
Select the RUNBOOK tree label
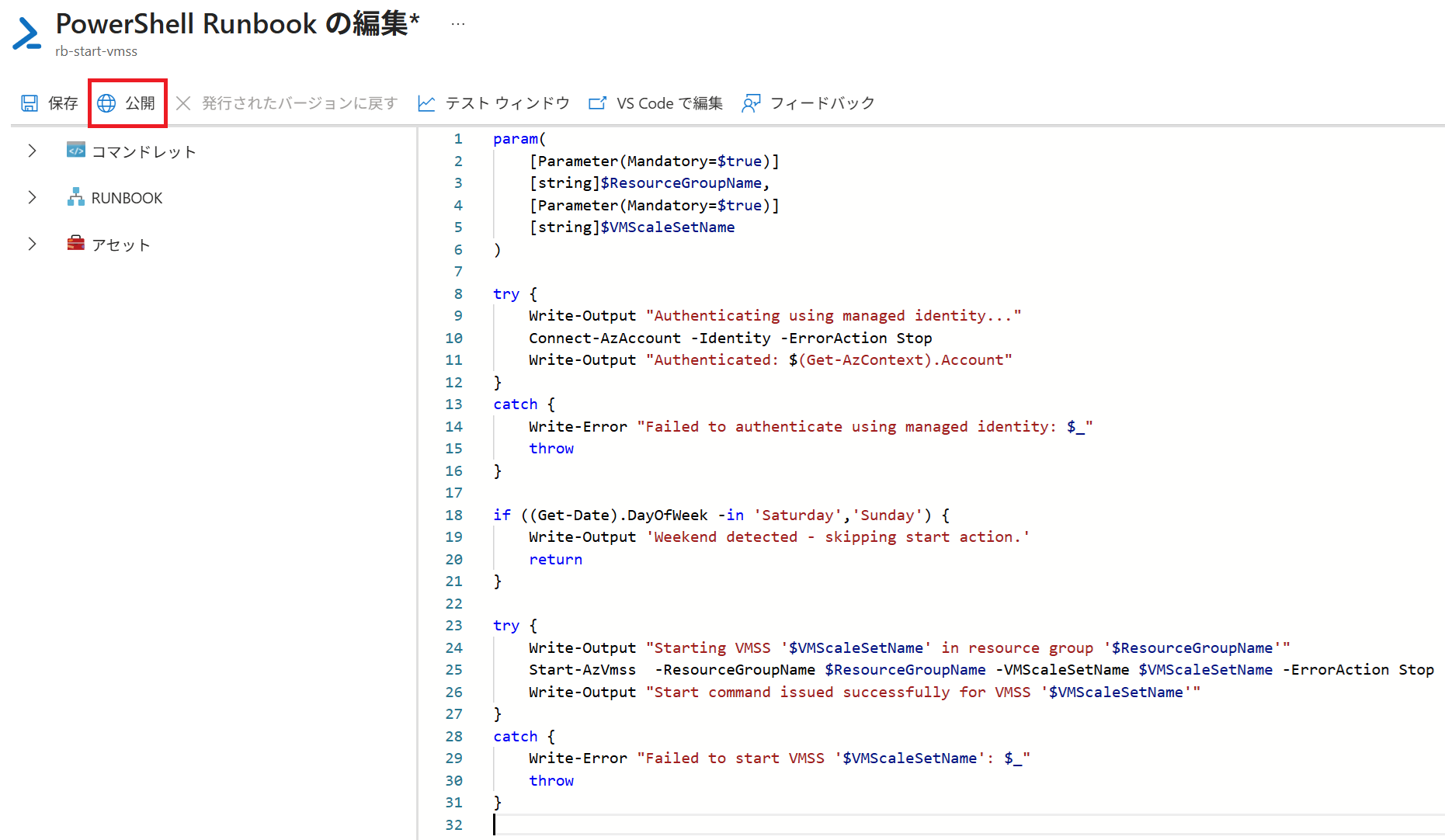click(x=127, y=198)
